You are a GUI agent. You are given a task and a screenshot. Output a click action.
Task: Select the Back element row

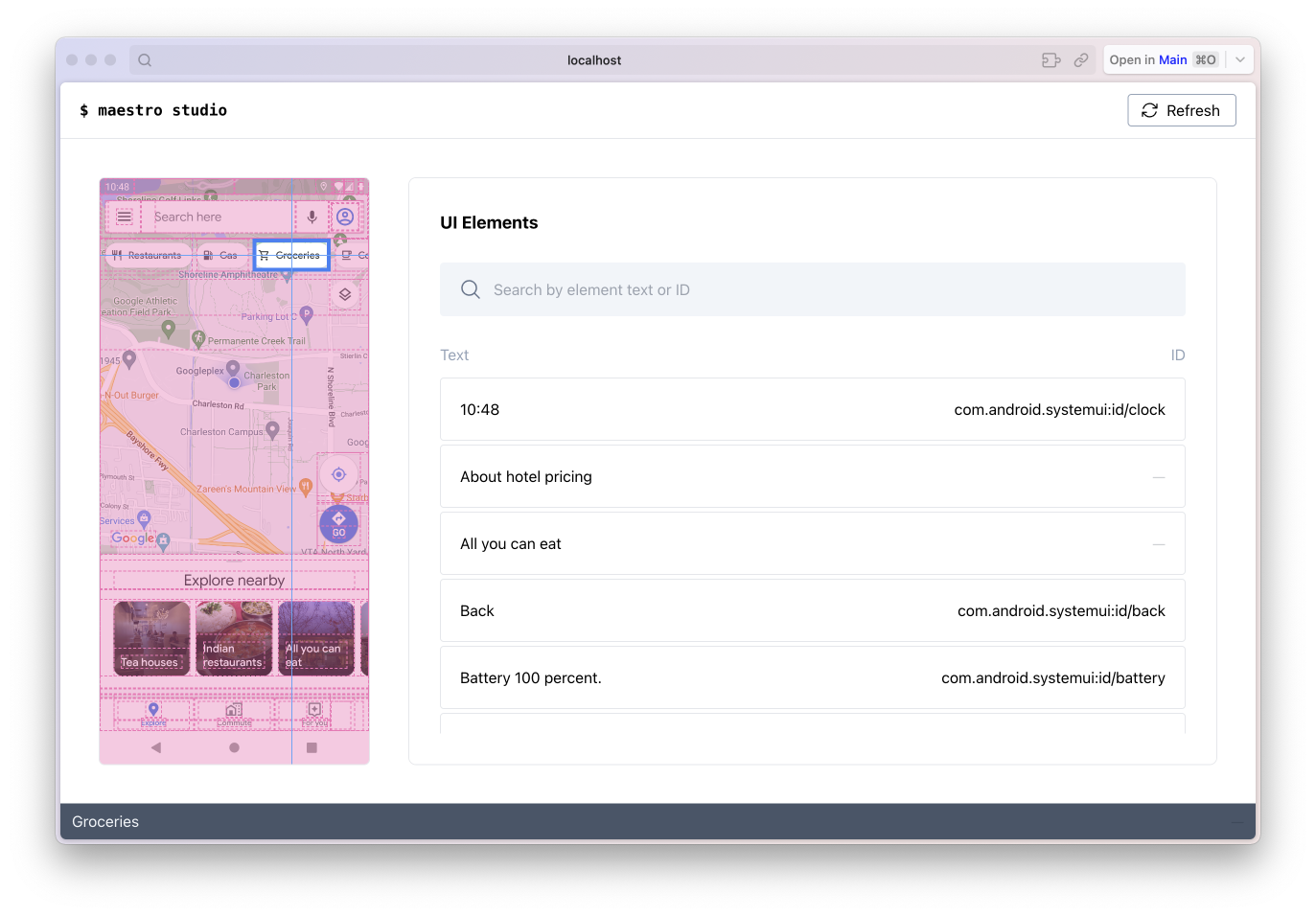click(x=813, y=610)
